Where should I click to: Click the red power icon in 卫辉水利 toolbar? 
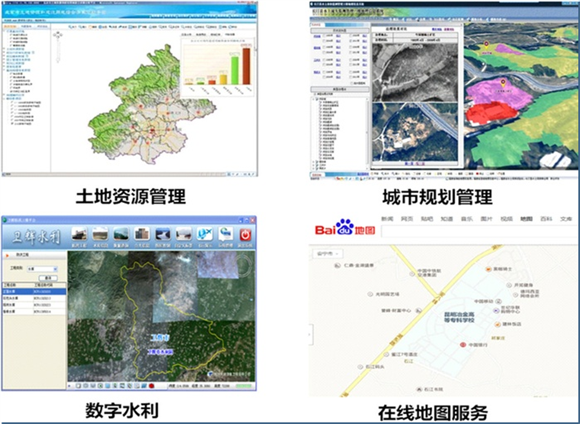245,235
